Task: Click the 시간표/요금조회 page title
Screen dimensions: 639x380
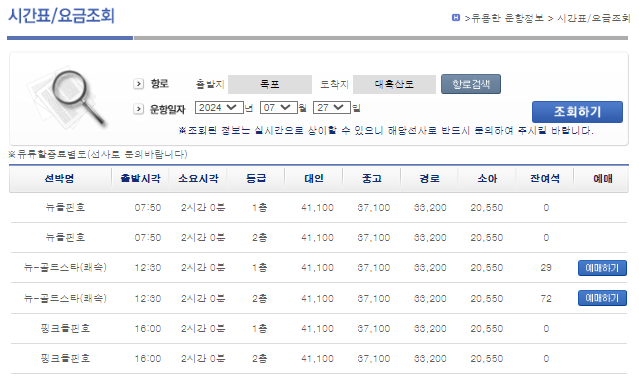Action: pyautogui.click(x=62, y=16)
